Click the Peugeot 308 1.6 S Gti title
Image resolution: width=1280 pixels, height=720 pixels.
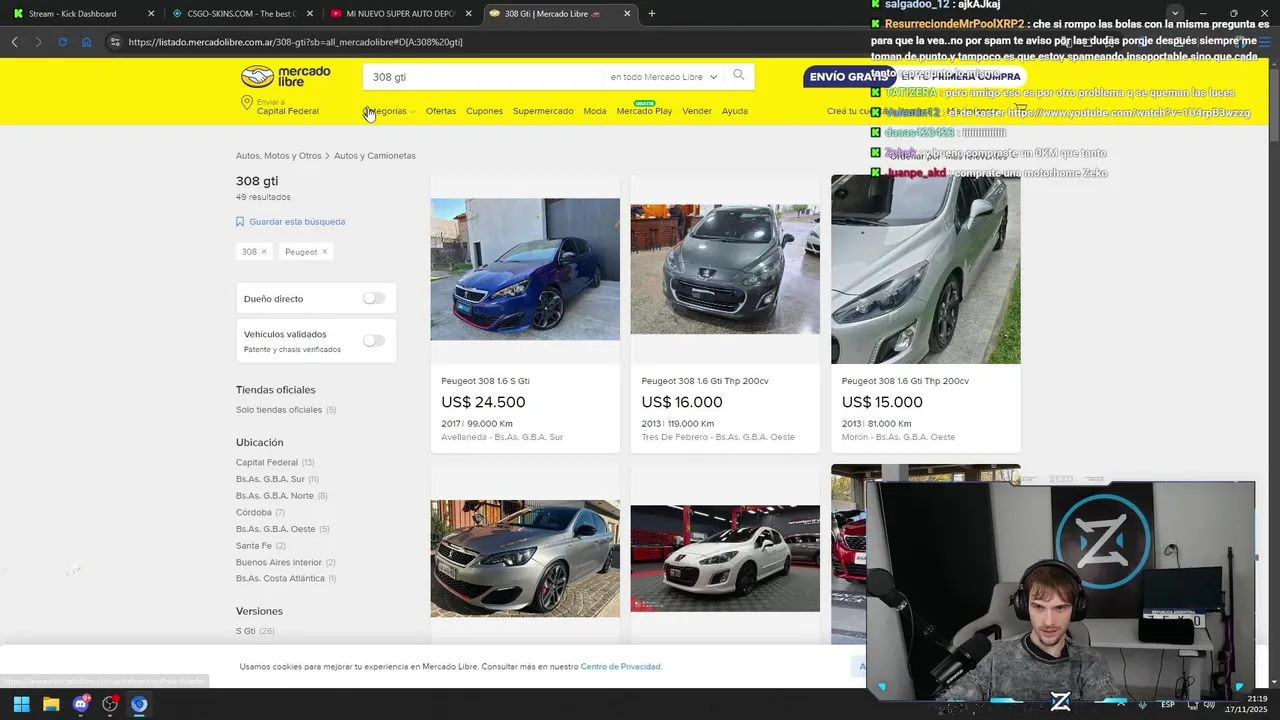pyautogui.click(x=485, y=381)
